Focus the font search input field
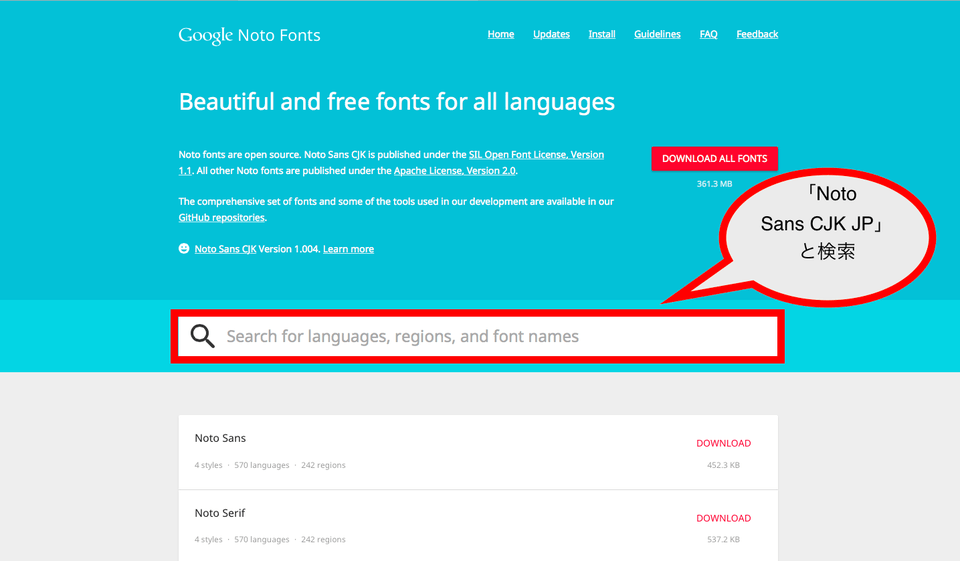 [x=490, y=336]
